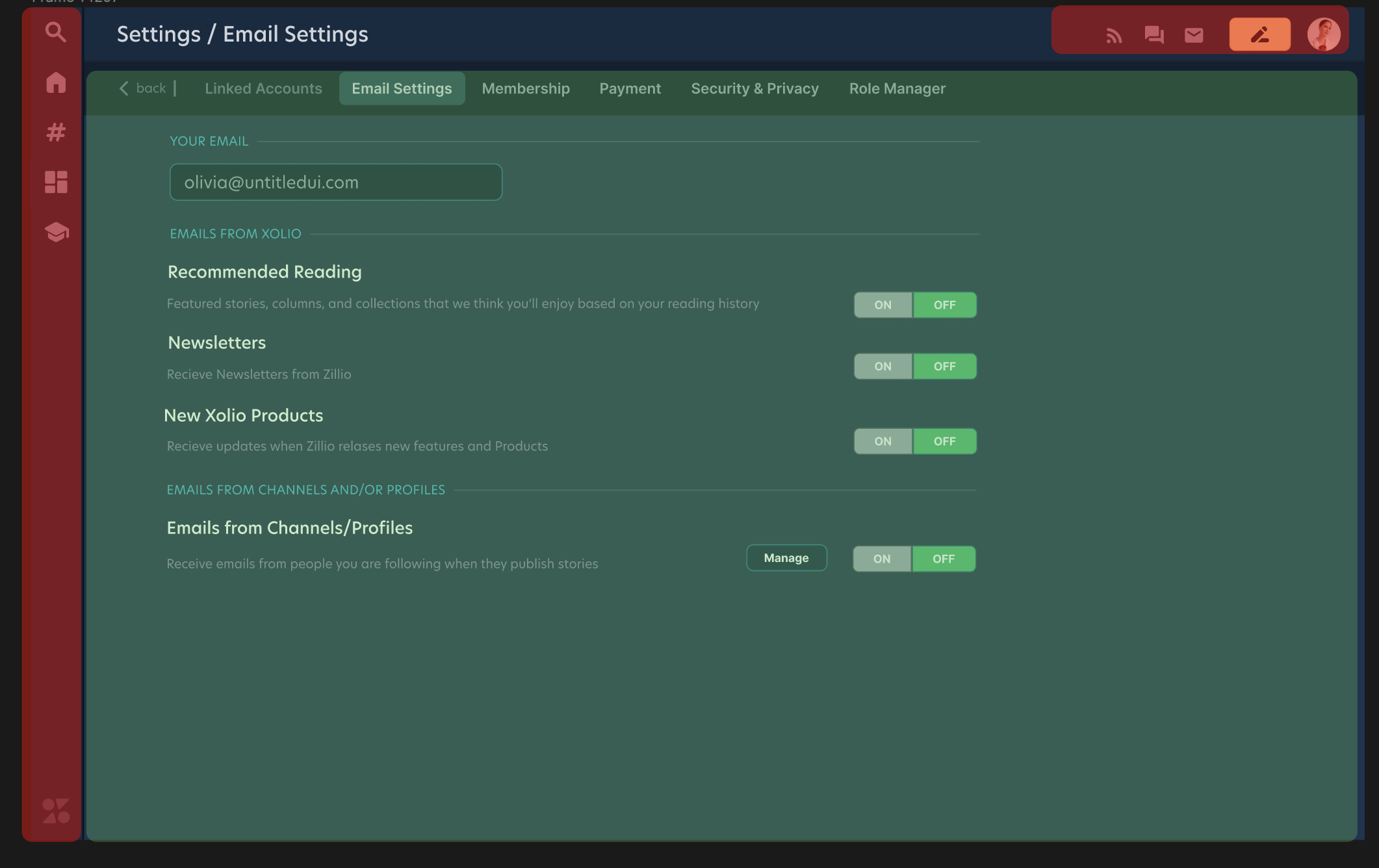Image resolution: width=1379 pixels, height=868 pixels.
Task: Go to the Role Manager tab
Action: tap(897, 88)
